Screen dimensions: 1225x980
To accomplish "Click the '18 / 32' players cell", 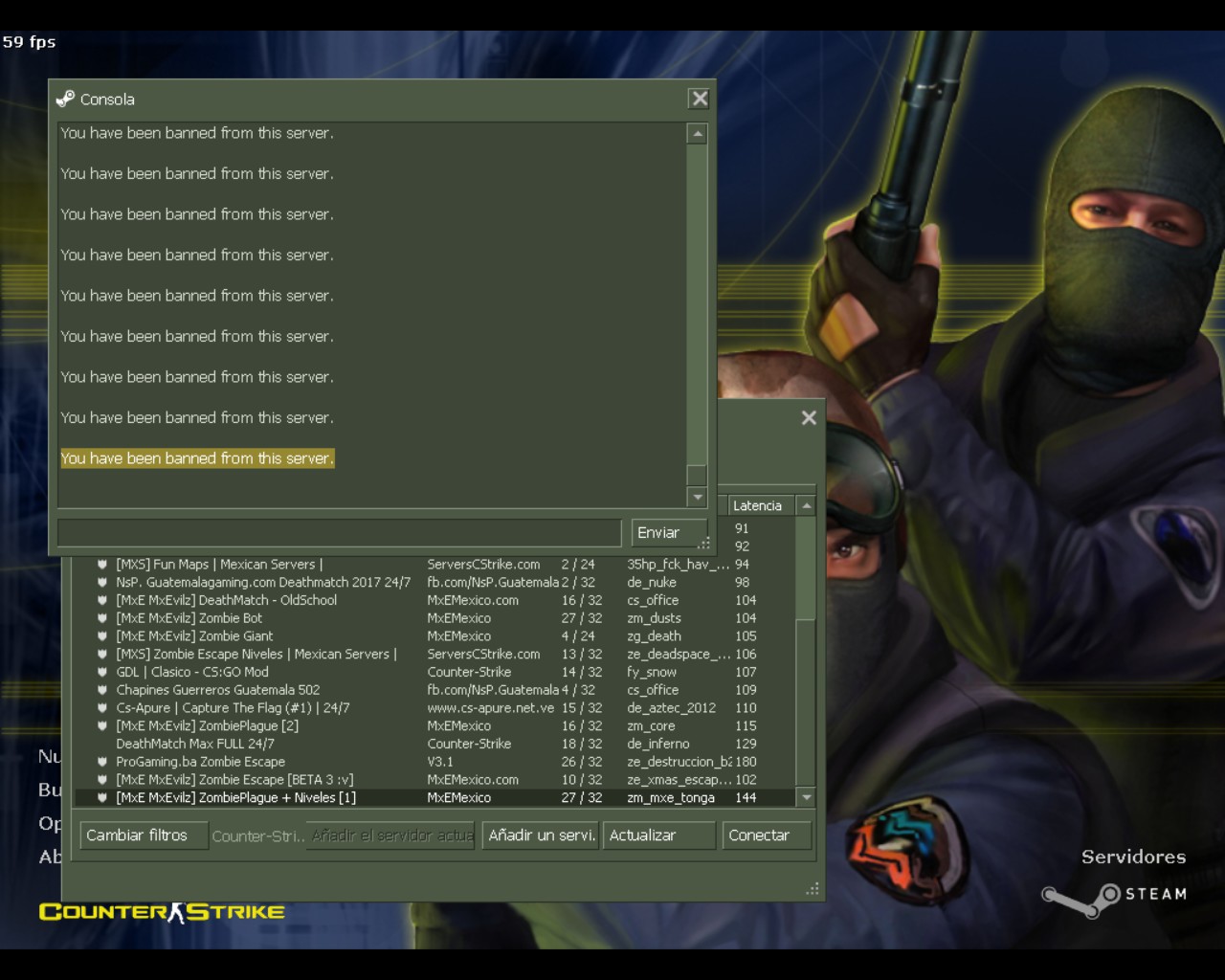I will 582,744.
